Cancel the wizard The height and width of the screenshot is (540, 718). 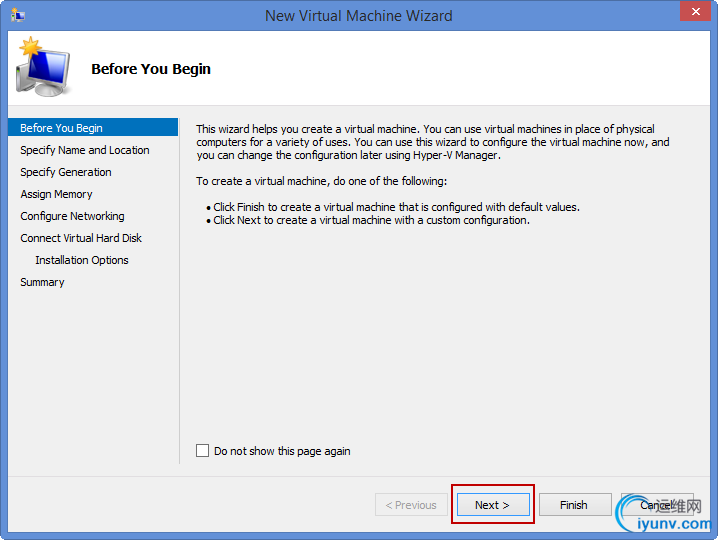click(x=657, y=505)
